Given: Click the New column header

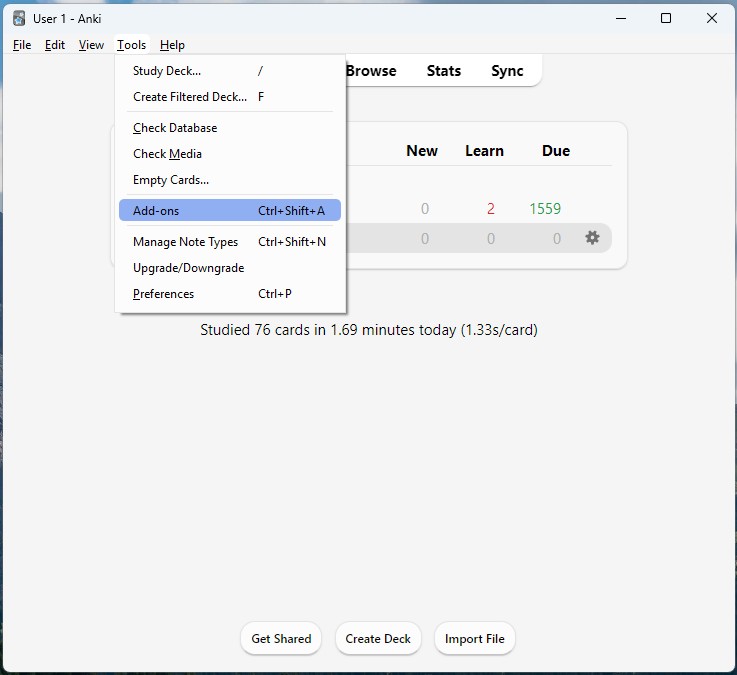Looking at the screenshot, I should (x=422, y=151).
